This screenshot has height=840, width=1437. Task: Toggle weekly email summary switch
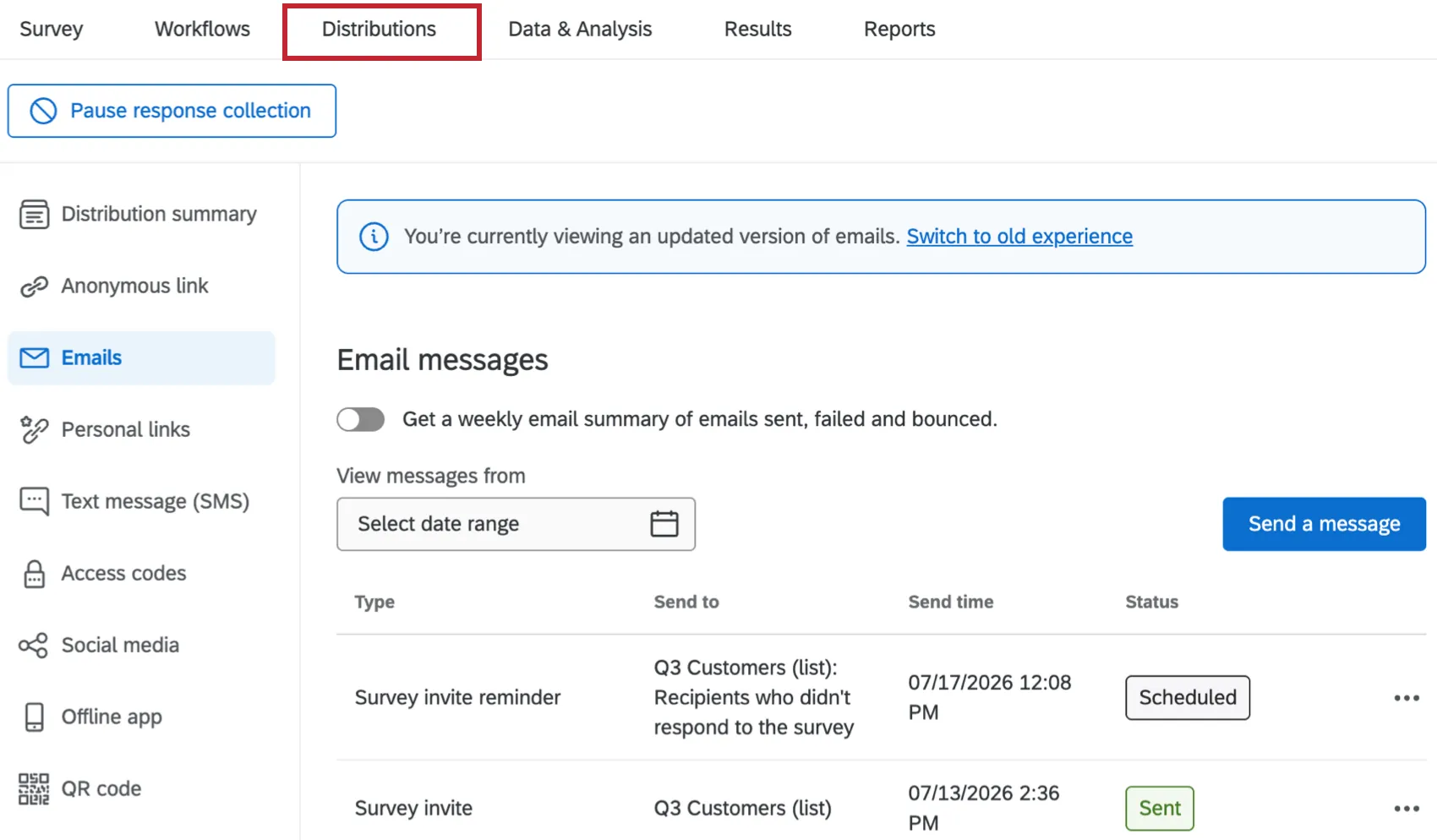point(361,419)
